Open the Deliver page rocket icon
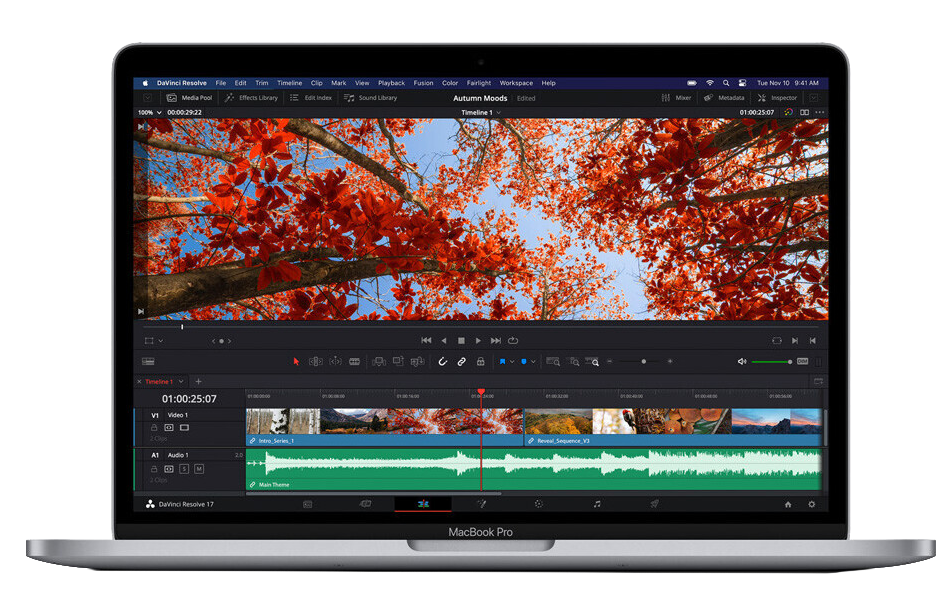The image size is (944, 608). (x=654, y=504)
